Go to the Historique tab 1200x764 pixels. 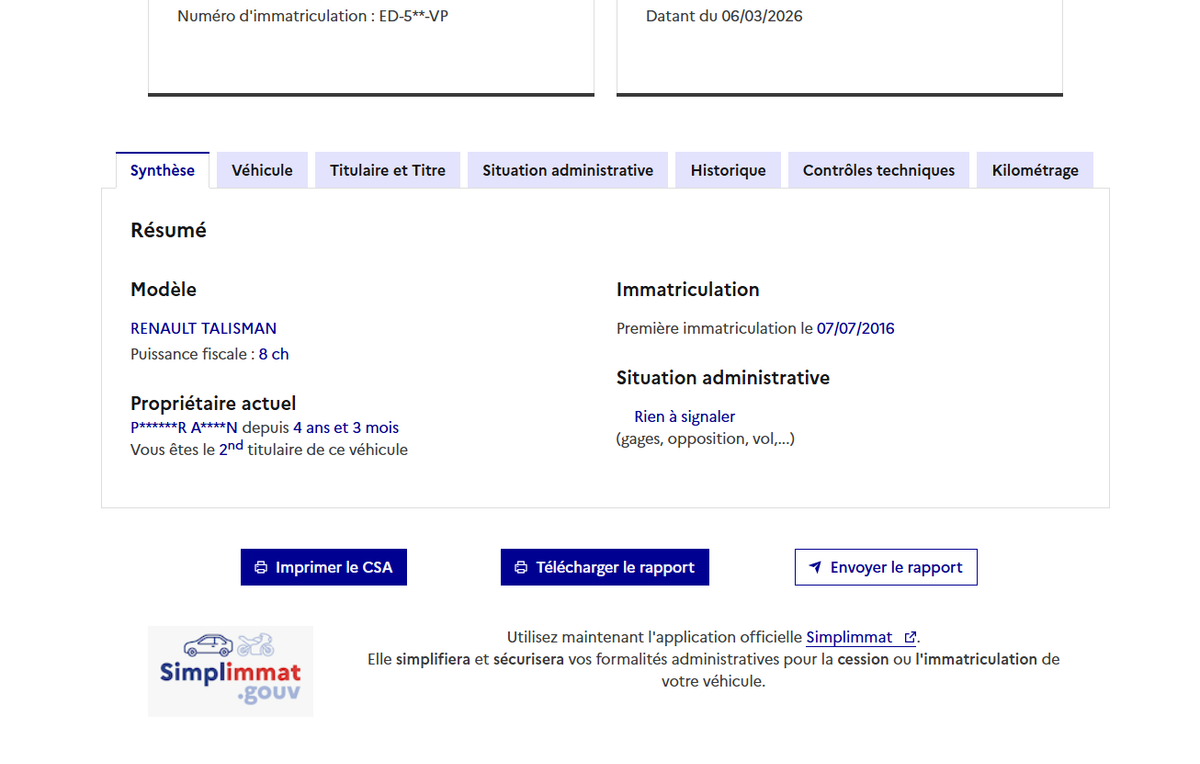click(728, 170)
